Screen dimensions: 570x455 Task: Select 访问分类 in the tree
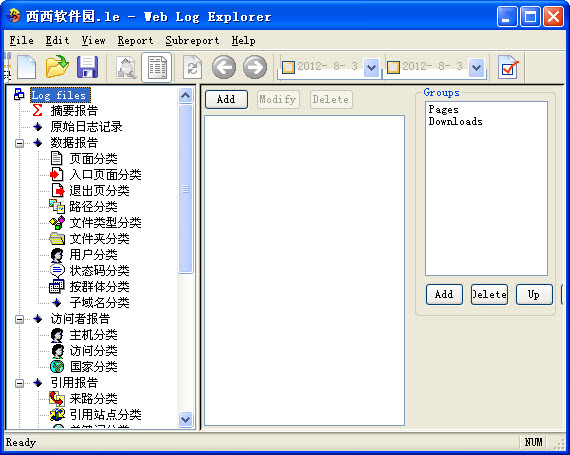click(93, 351)
